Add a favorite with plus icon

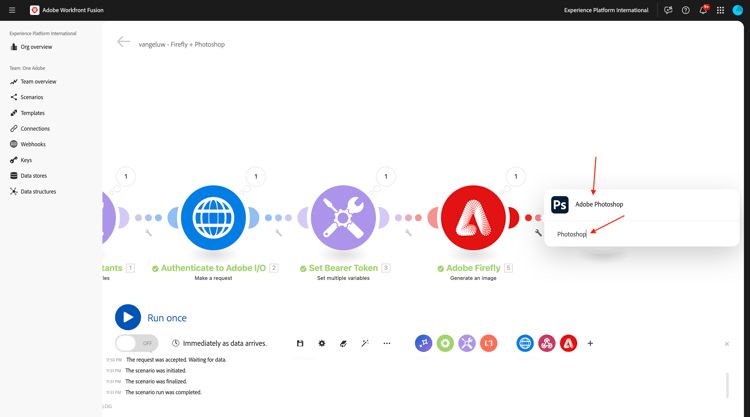(x=590, y=343)
